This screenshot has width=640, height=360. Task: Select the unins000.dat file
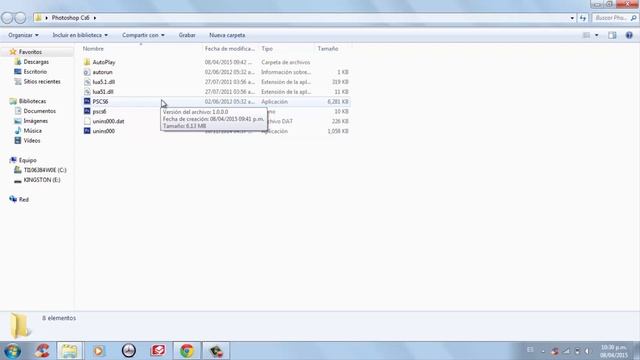(x=108, y=121)
